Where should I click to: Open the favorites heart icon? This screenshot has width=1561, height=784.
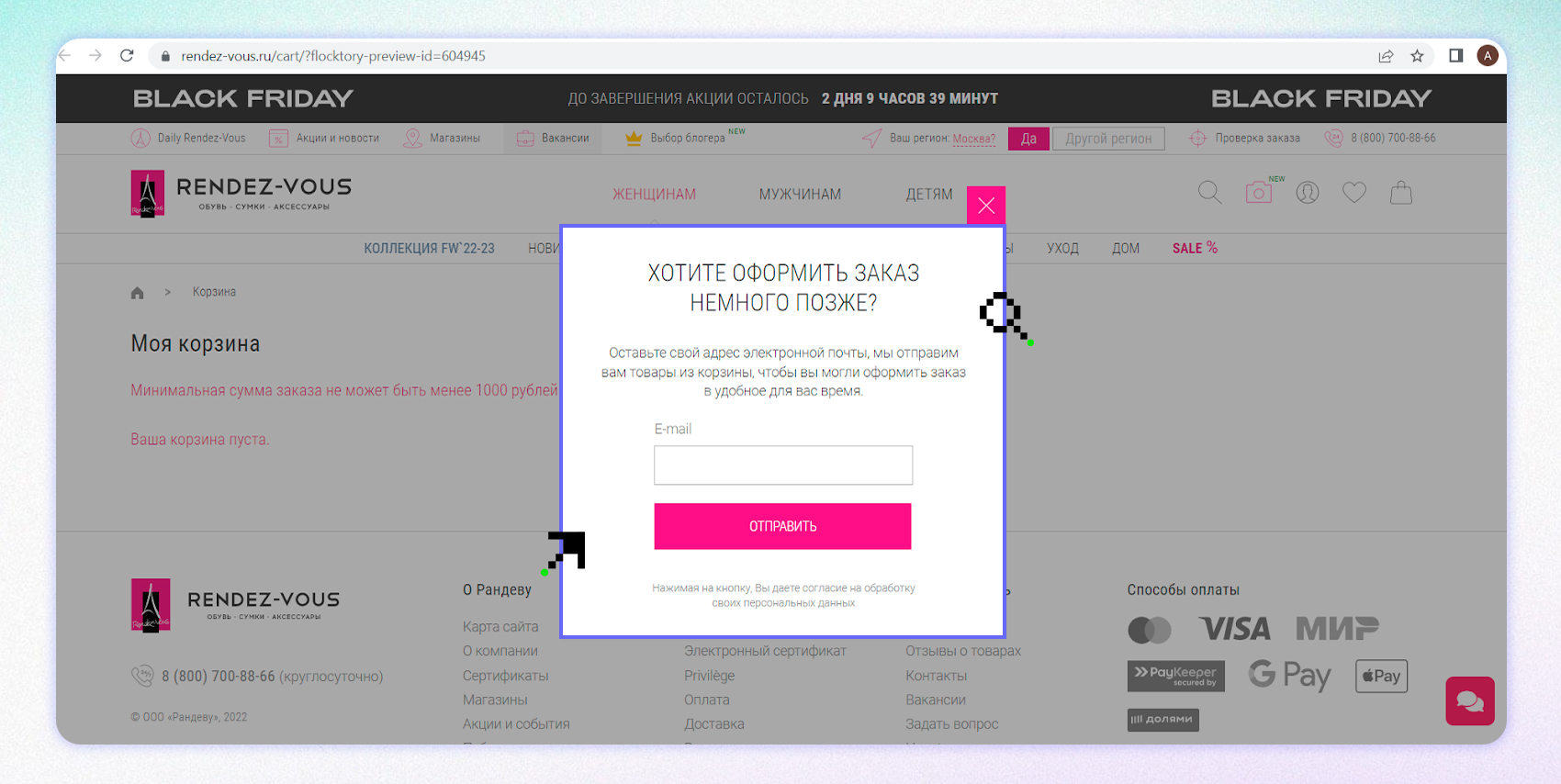point(1353,193)
